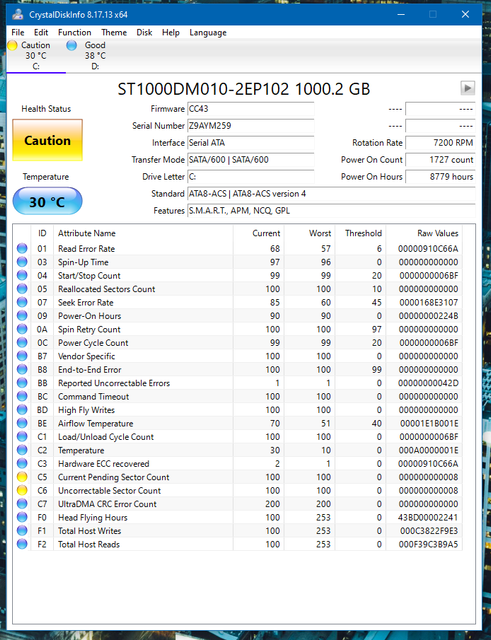Open the Function menu

(75, 33)
